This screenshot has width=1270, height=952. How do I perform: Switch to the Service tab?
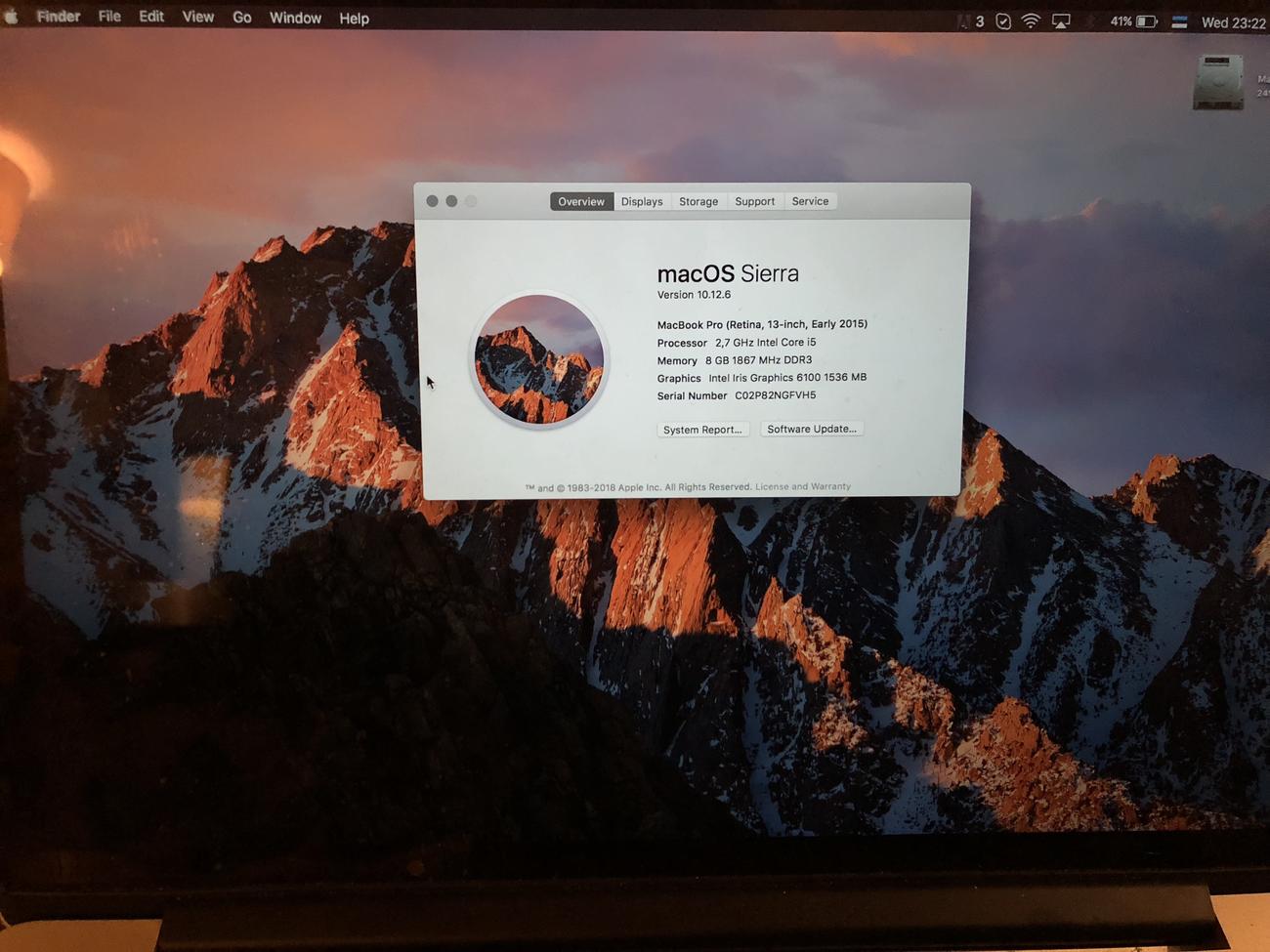(x=810, y=201)
